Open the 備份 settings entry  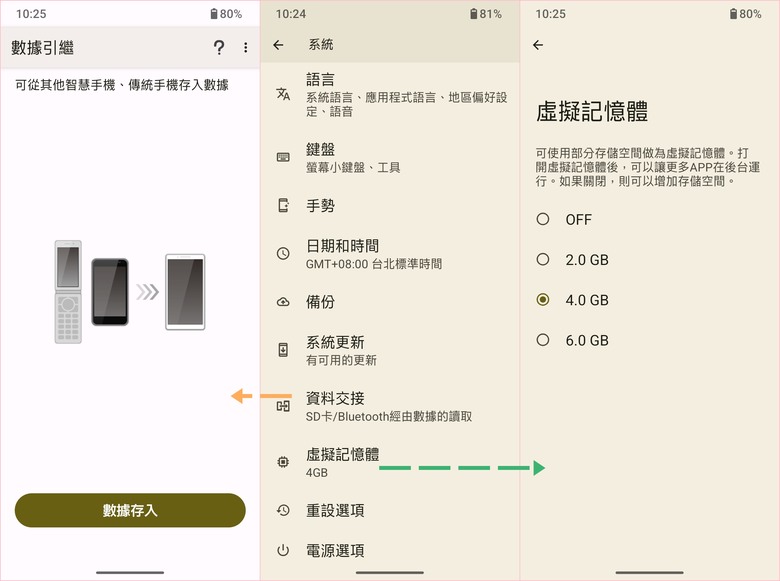click(x=390, y=301)
